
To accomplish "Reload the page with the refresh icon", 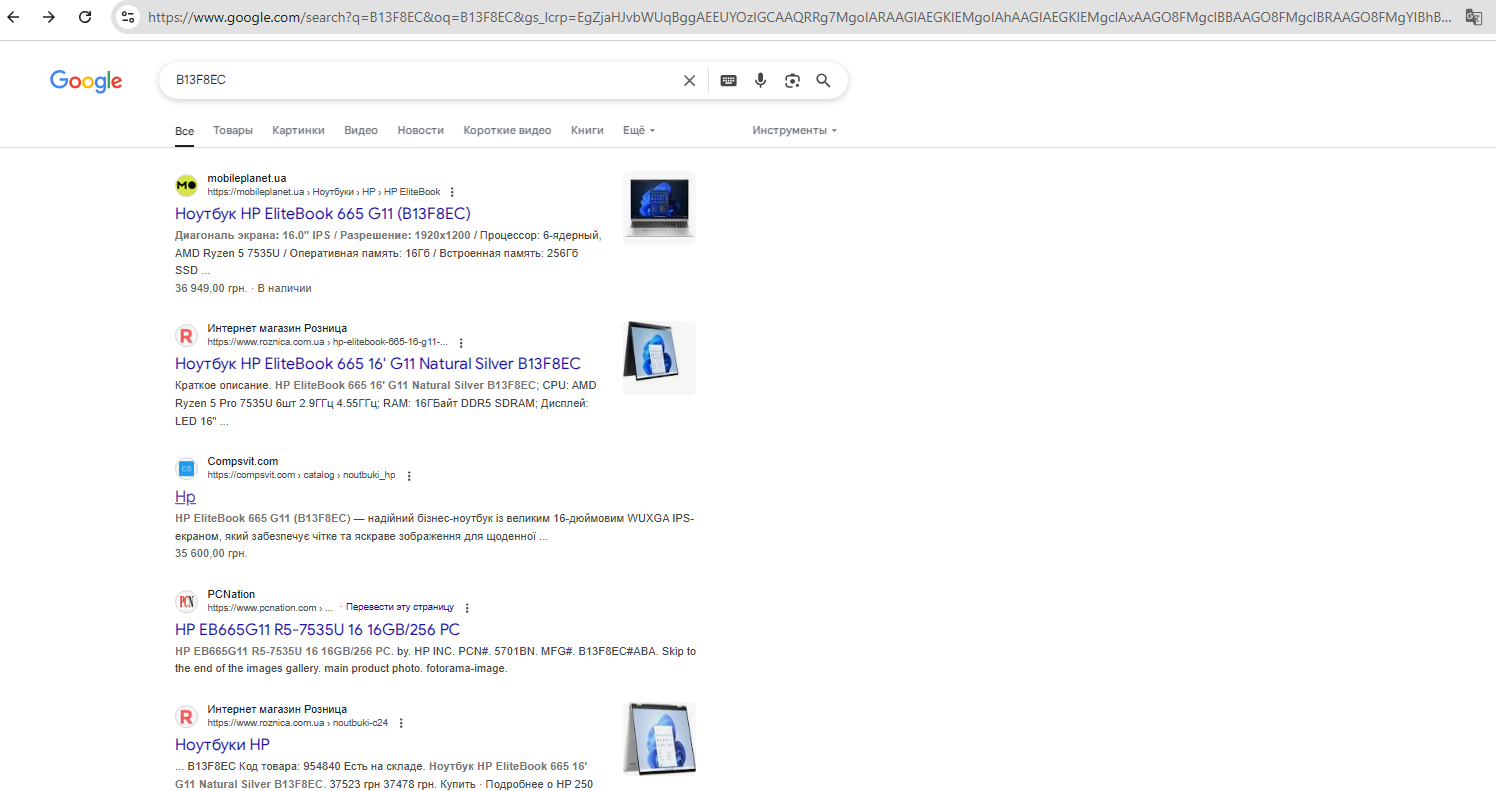I will pyautogui.click(x=86, y=17).
